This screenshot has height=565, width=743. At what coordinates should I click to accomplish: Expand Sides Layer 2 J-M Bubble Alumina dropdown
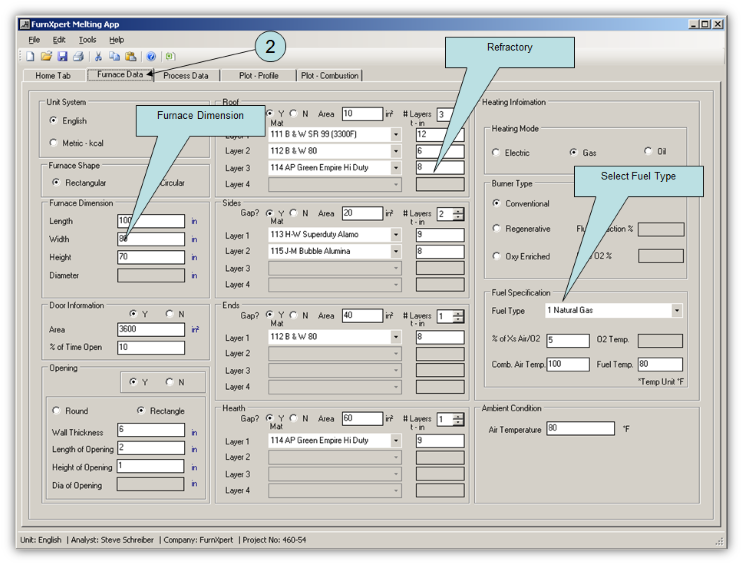tap(396, 251)
